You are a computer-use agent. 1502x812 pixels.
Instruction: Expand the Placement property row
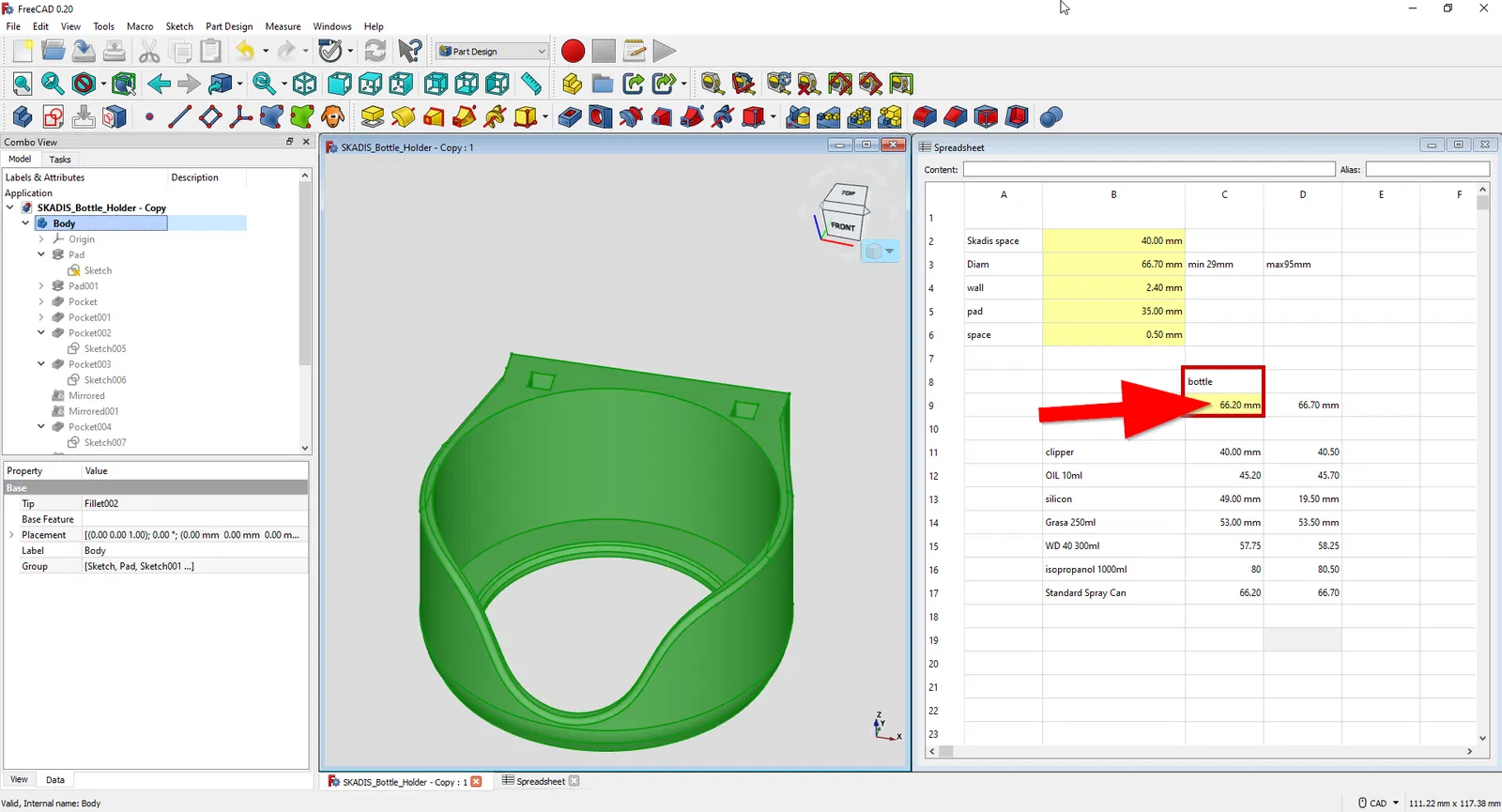tap(11, 535)
